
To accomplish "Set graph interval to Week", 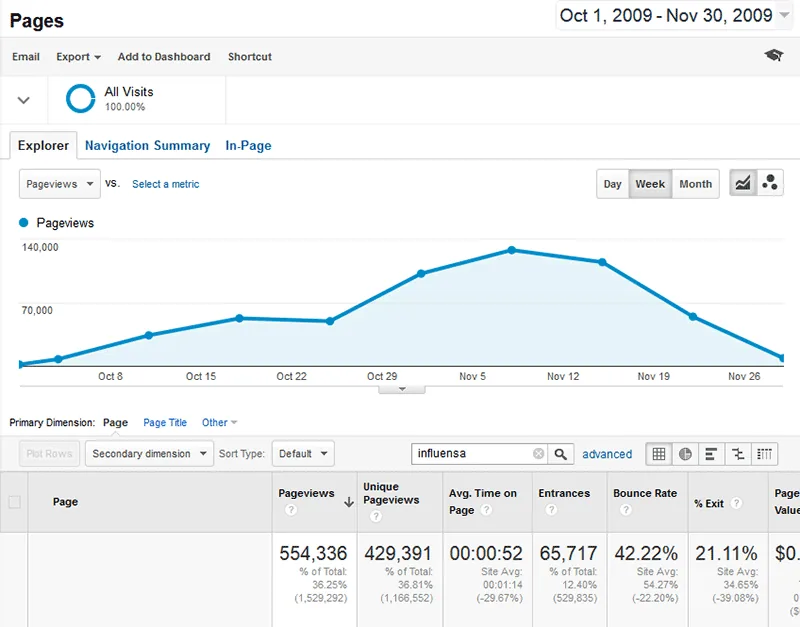I will (650, 184).
